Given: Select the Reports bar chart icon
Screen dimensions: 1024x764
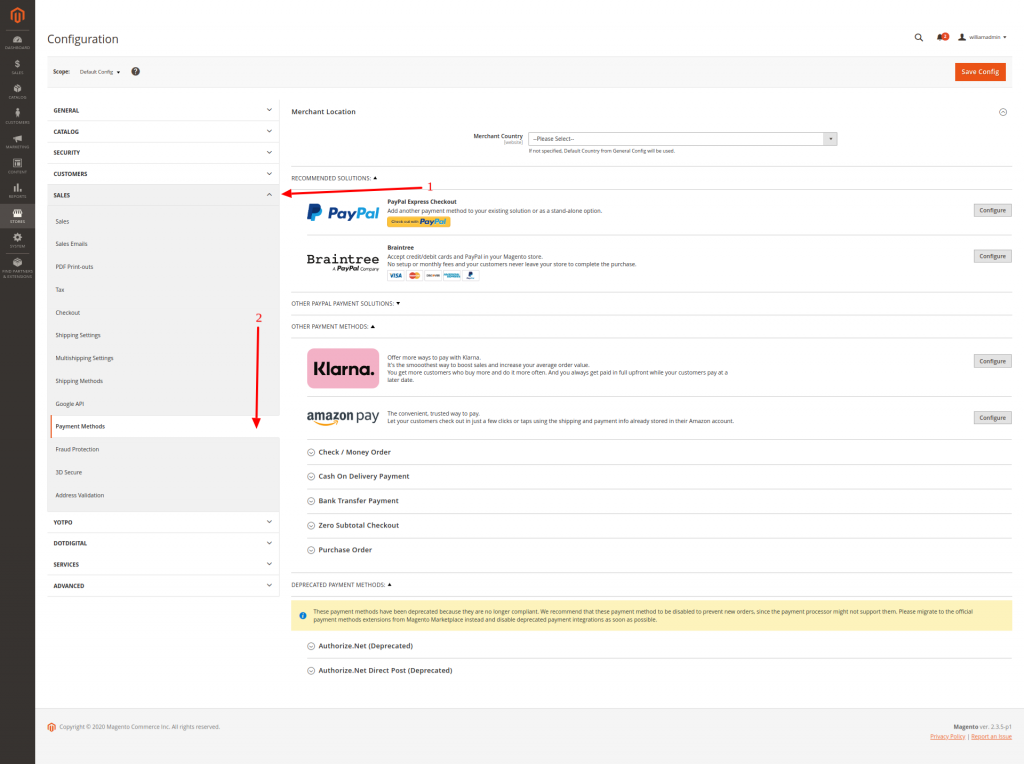Looking at the screenshot, I should point(17,189).
